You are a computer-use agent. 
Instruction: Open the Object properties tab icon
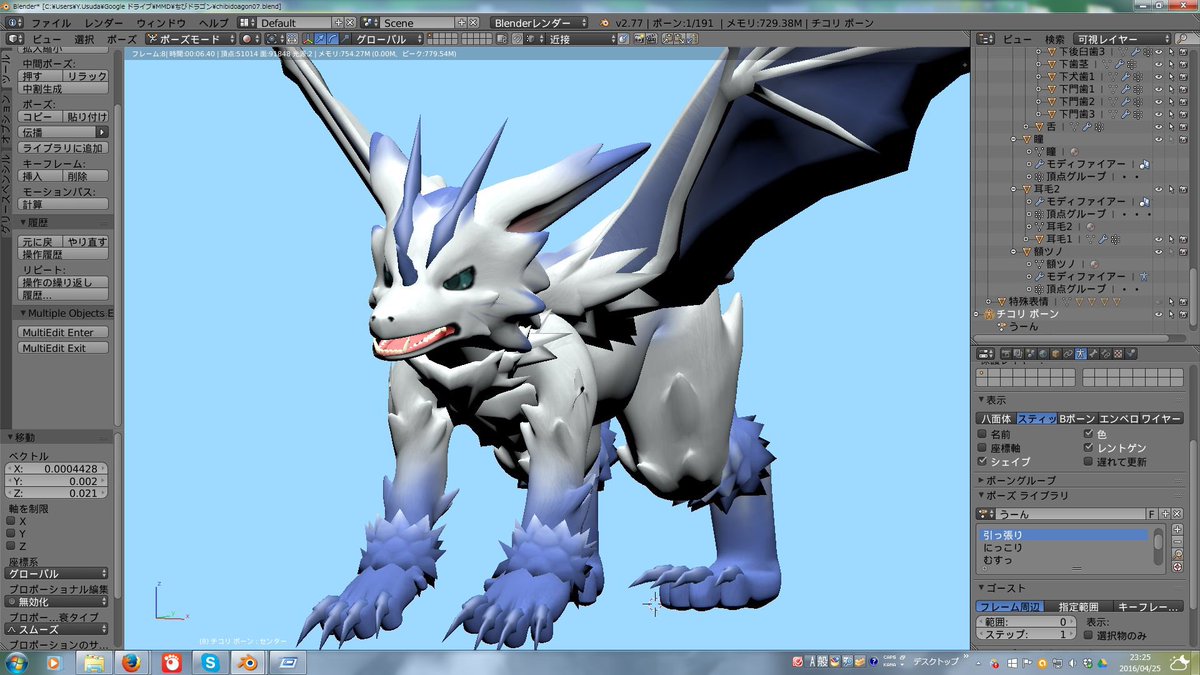pos(1055,354)
